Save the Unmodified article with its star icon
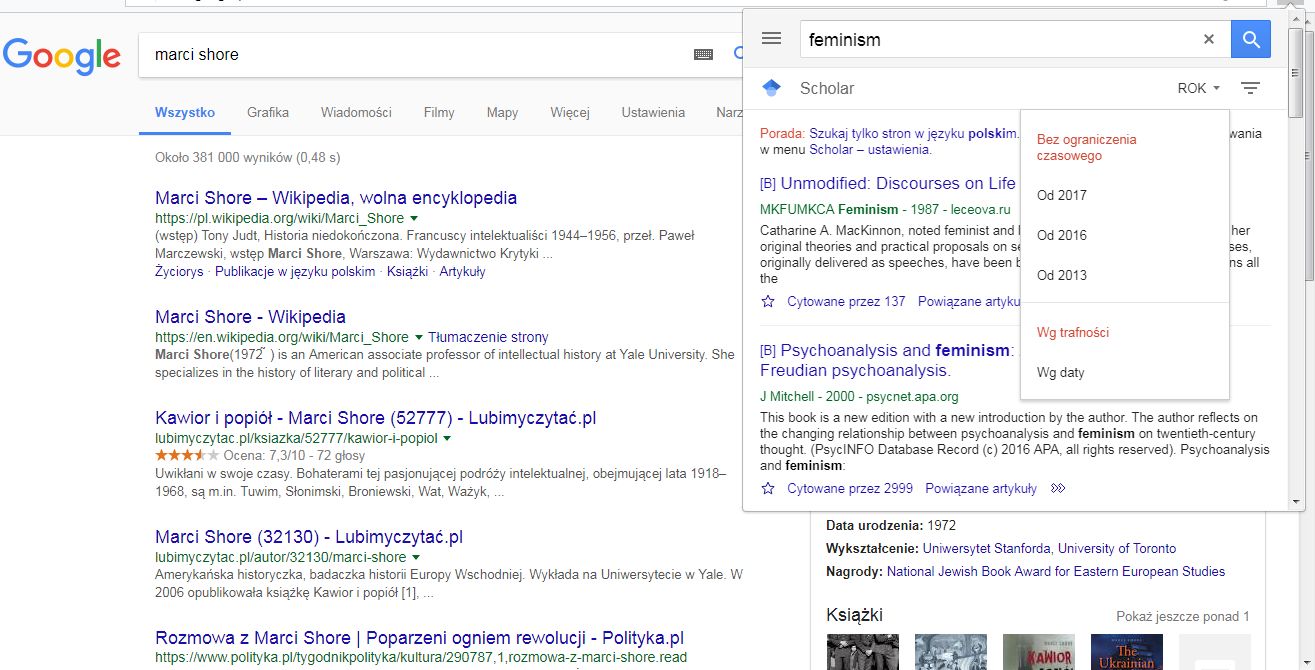Image resolution: width=1315 pixels, height=670 pixels. (767, 302)
